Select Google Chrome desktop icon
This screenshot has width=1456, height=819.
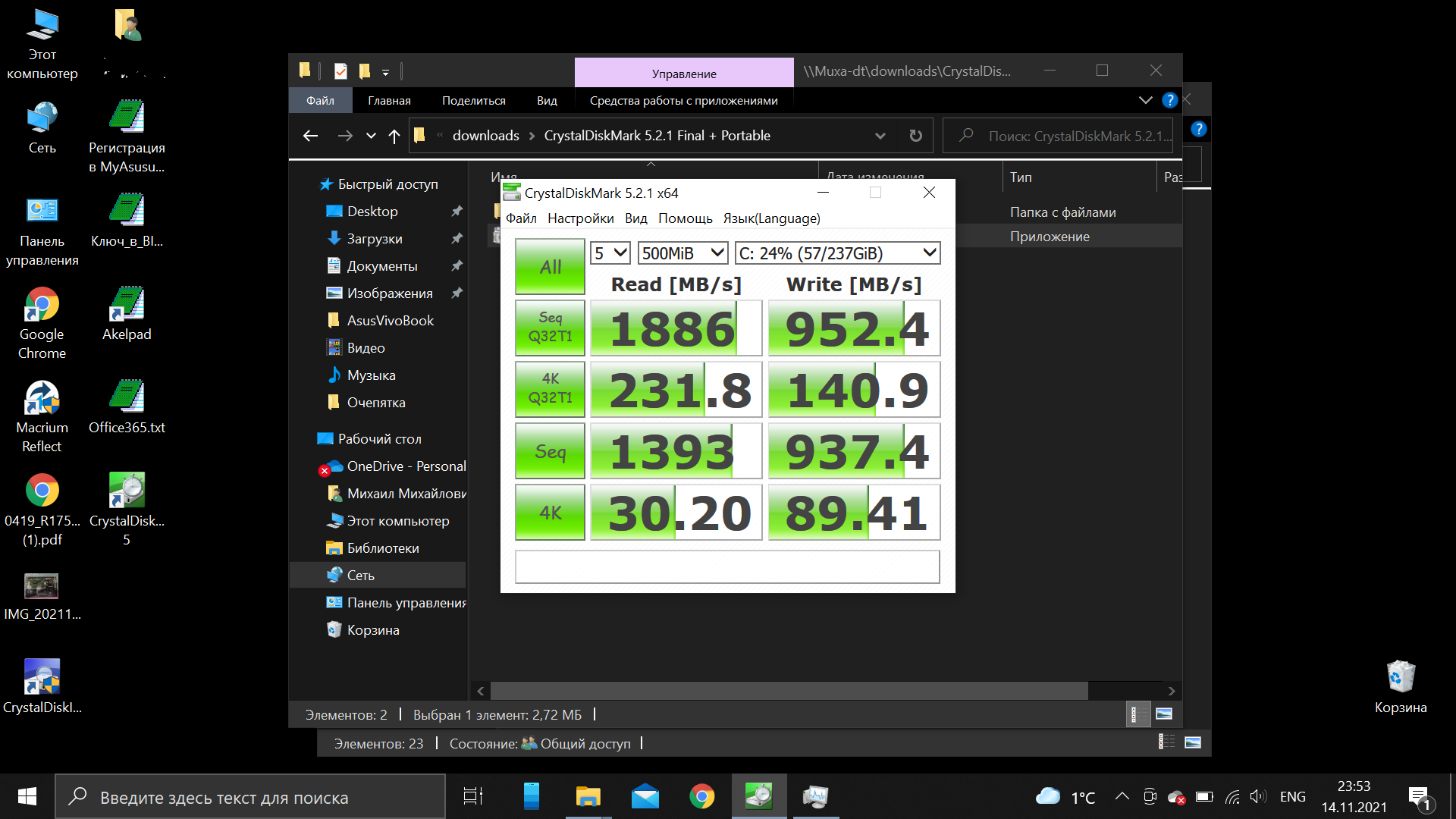coord(42,324)
